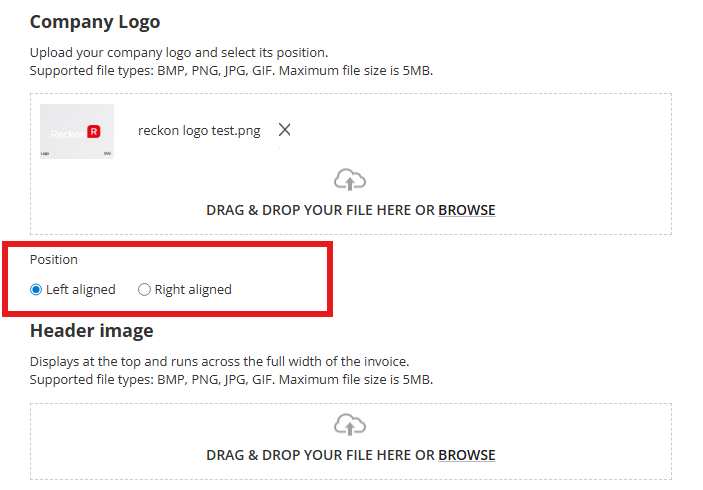Click the reckon logo test.png file name
The height and width of the screenshot is (490, 703).
pos(199,130)
